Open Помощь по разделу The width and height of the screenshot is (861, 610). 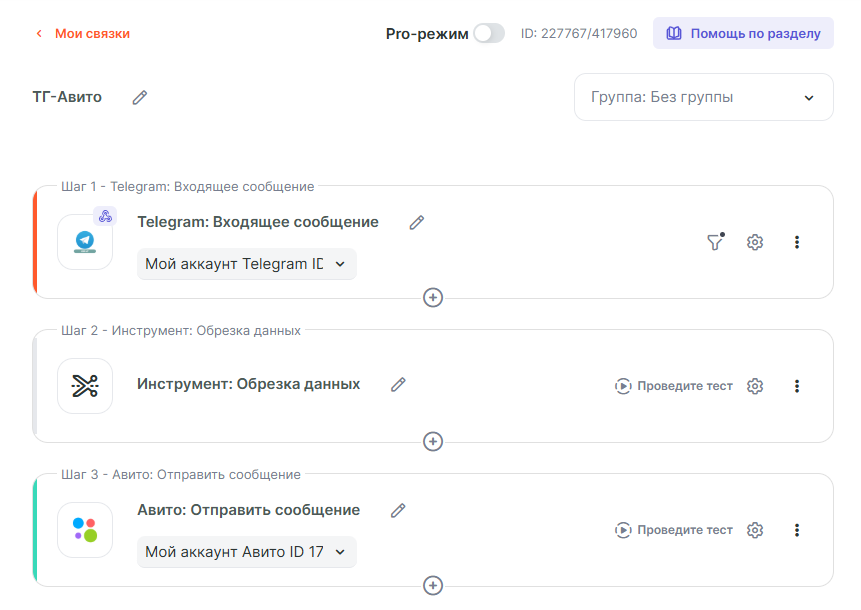(743, 33)
